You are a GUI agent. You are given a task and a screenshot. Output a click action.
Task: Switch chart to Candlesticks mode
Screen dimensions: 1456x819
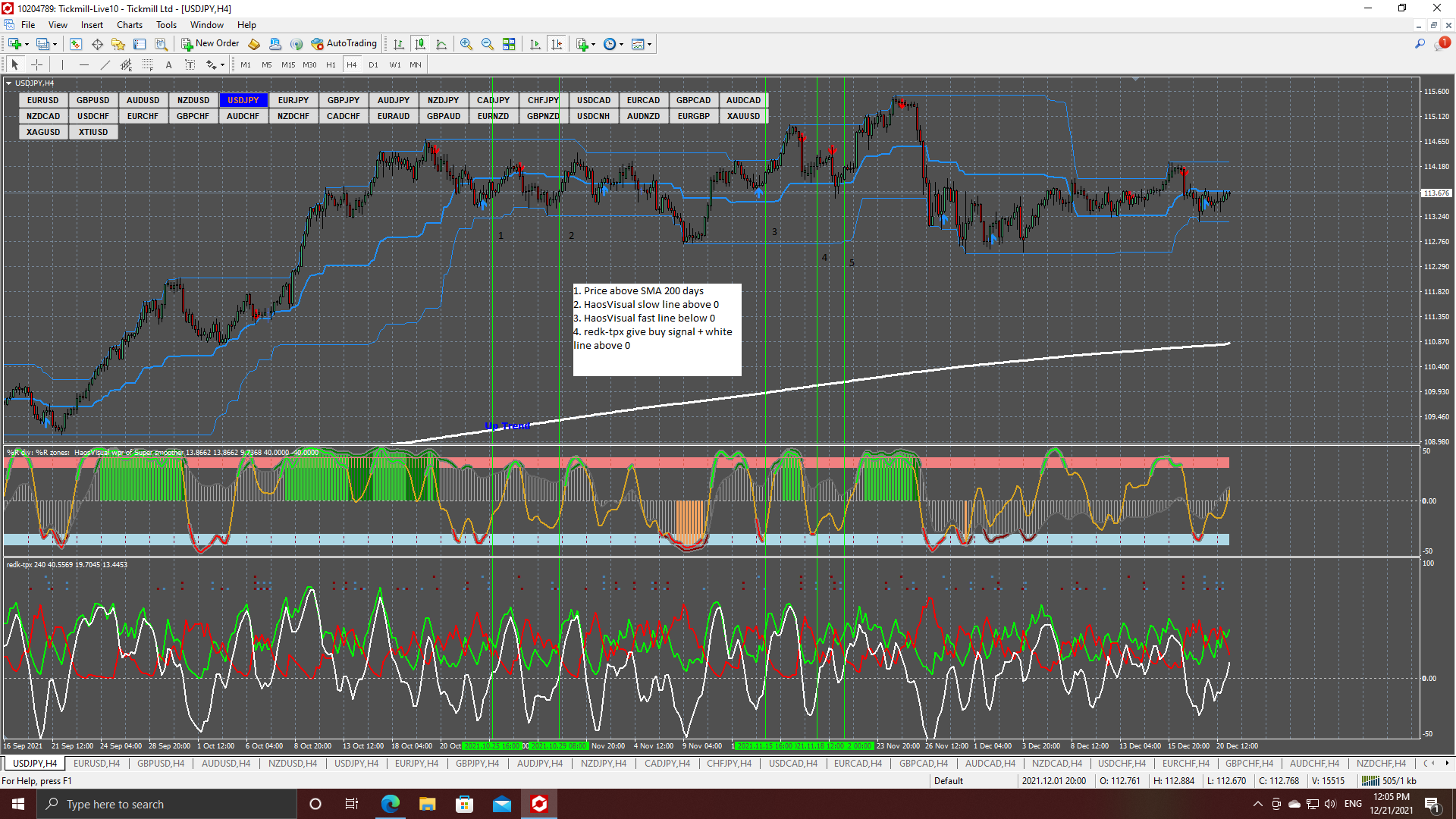420,44
